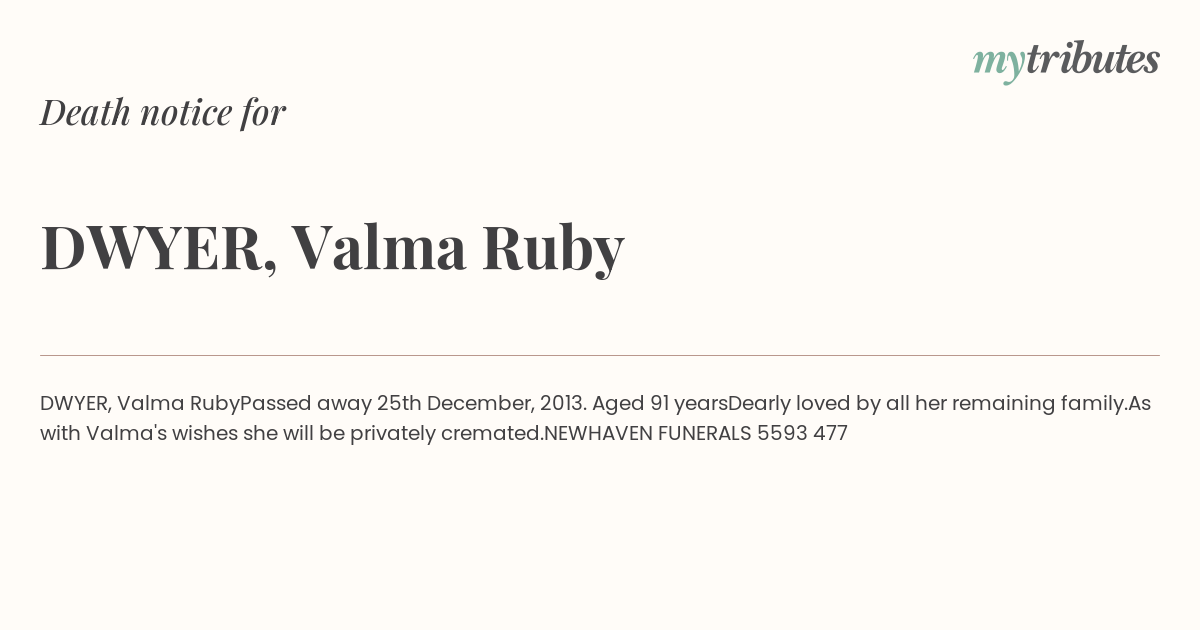Click "DWYER, Valma Ruby" in the paragraph
Image resolution: width=1200 pixels, height=630 pixels.
click(140, 404)
